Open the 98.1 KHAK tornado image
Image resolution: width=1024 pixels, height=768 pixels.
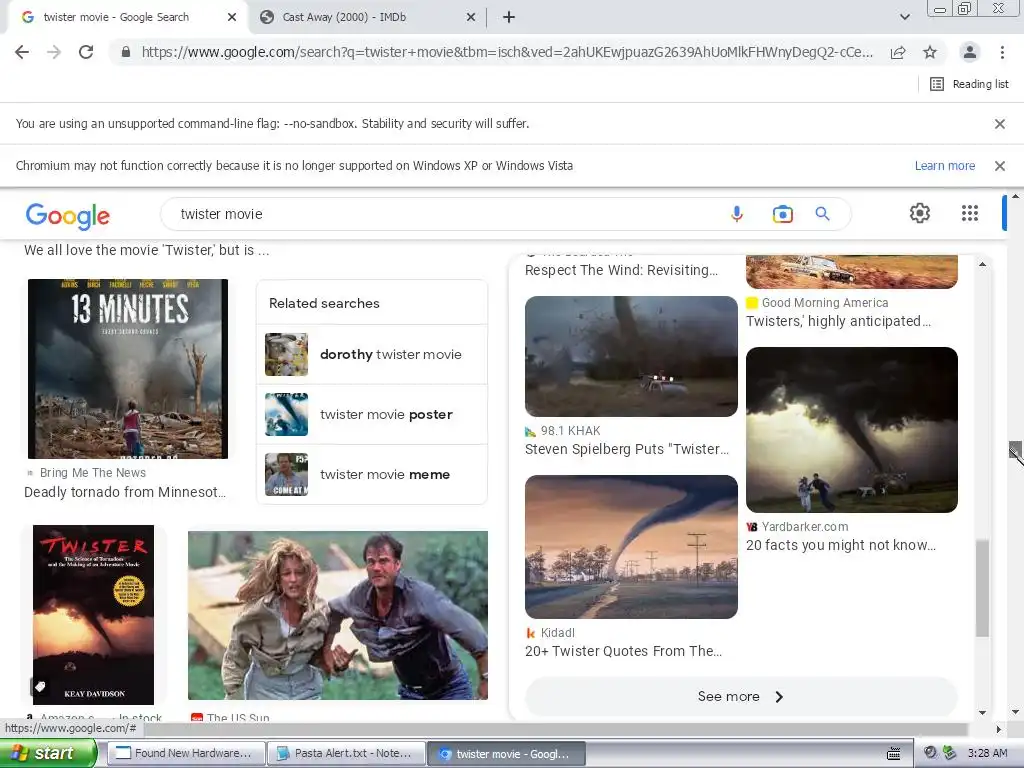click(631, 357)
